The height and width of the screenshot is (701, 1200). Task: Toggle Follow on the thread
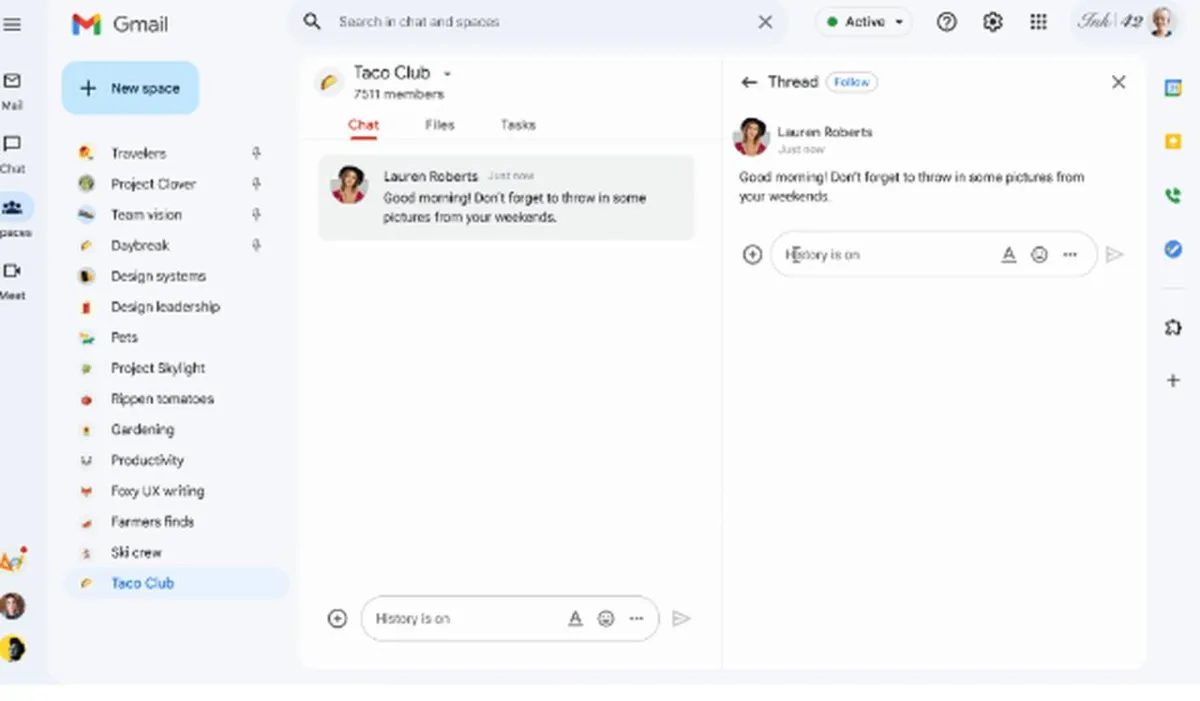pyautogui.click(x=851, y=82)
